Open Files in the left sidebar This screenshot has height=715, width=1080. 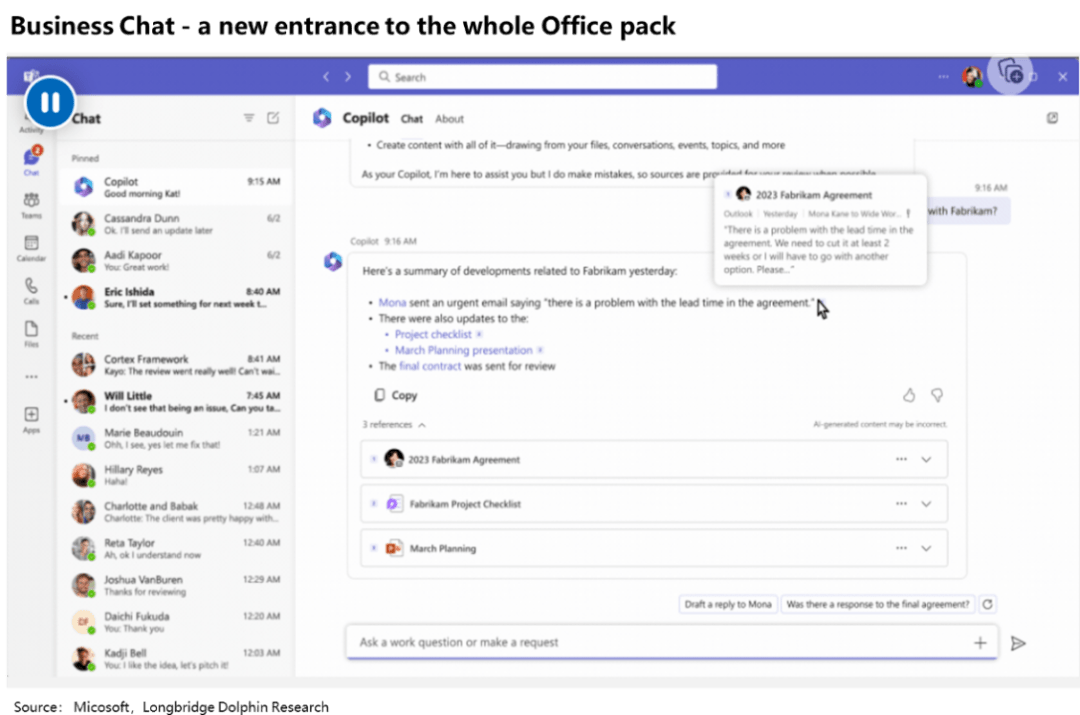click(31, 333)
